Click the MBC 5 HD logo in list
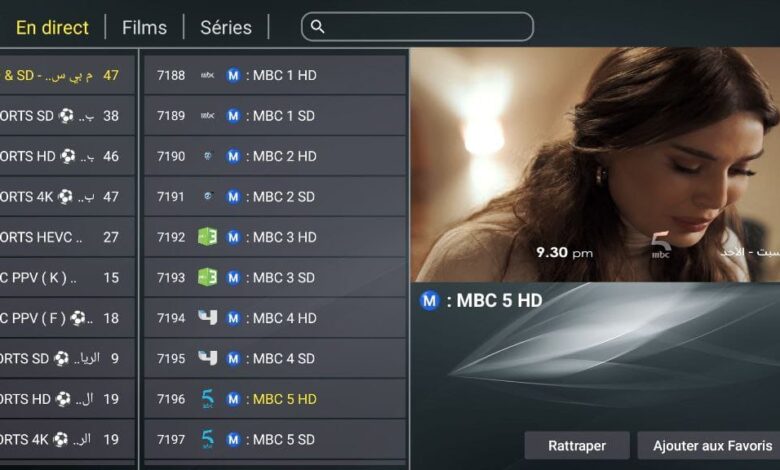Viewport: 780px width, 470px height. pyautogui.click(x=207, y=399)
